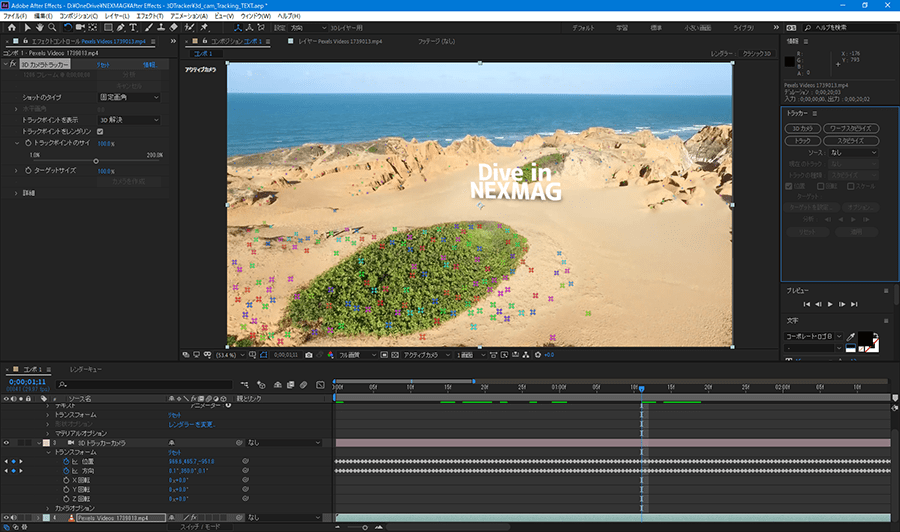Click the snapshot camera icon below viewer
The width and height of the screenshot is (900, 532).
click(308, 354)
